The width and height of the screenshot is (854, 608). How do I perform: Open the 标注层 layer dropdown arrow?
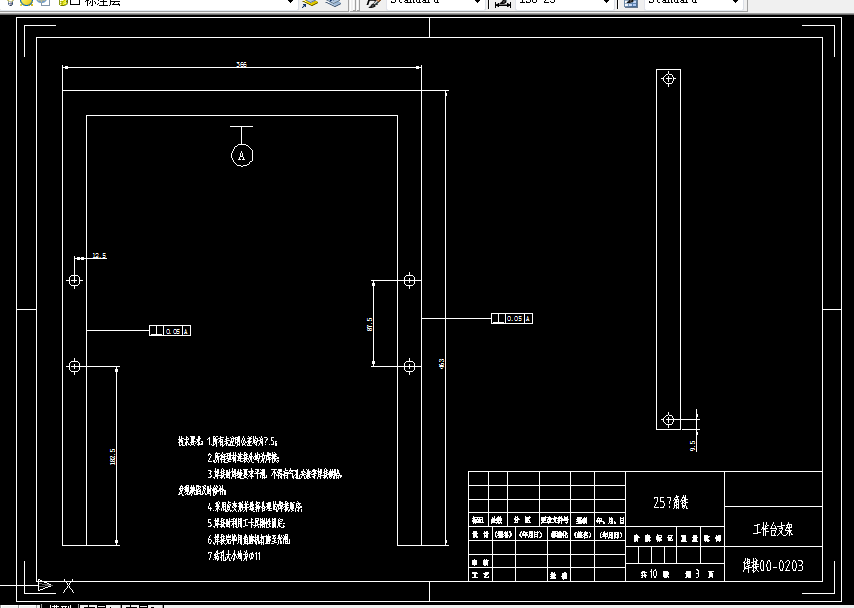click(291, 2)
